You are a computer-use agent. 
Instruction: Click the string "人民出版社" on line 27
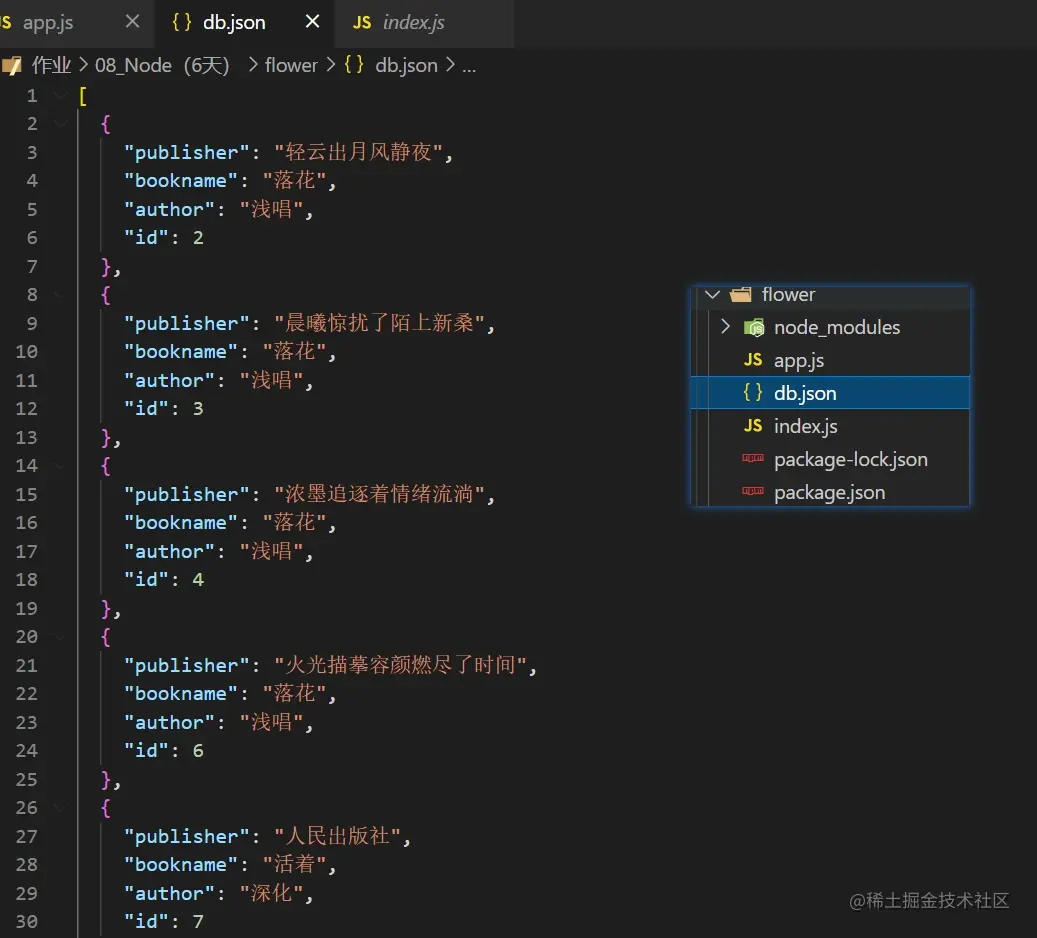pos(337,836)
